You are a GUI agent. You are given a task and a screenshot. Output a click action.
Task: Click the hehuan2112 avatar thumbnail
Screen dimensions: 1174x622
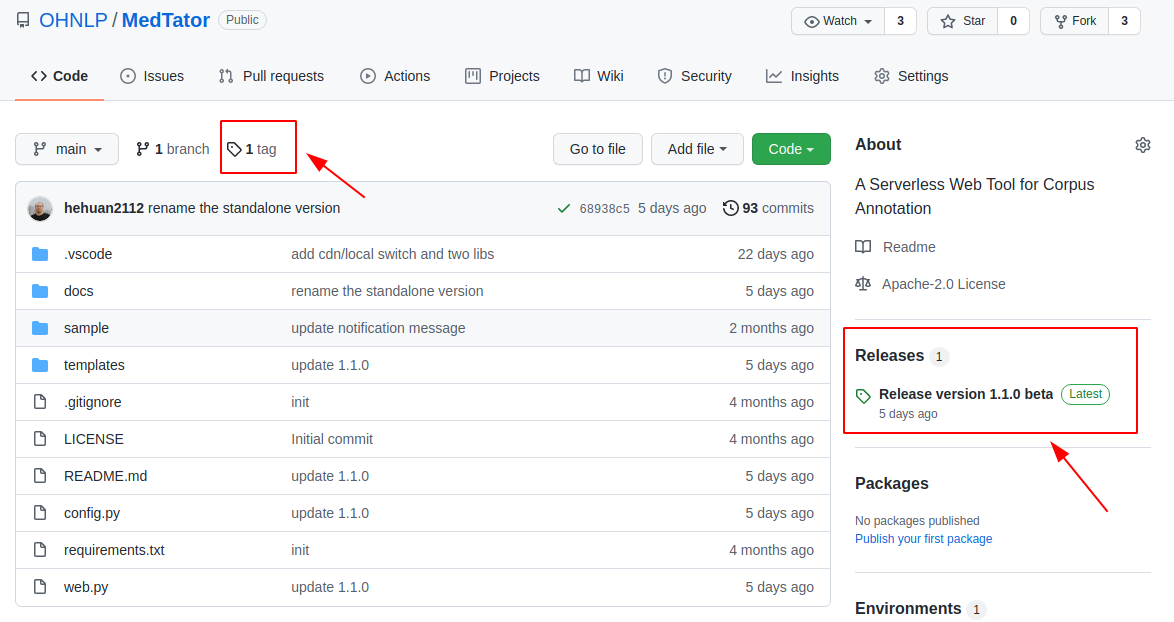pos(40,208)
